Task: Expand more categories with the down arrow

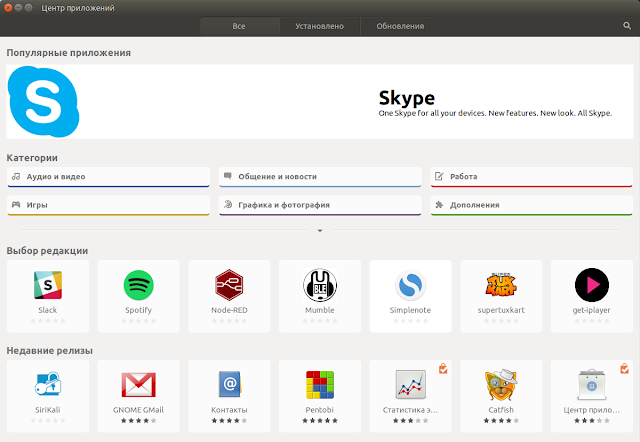Action: [x=320, y=231]
